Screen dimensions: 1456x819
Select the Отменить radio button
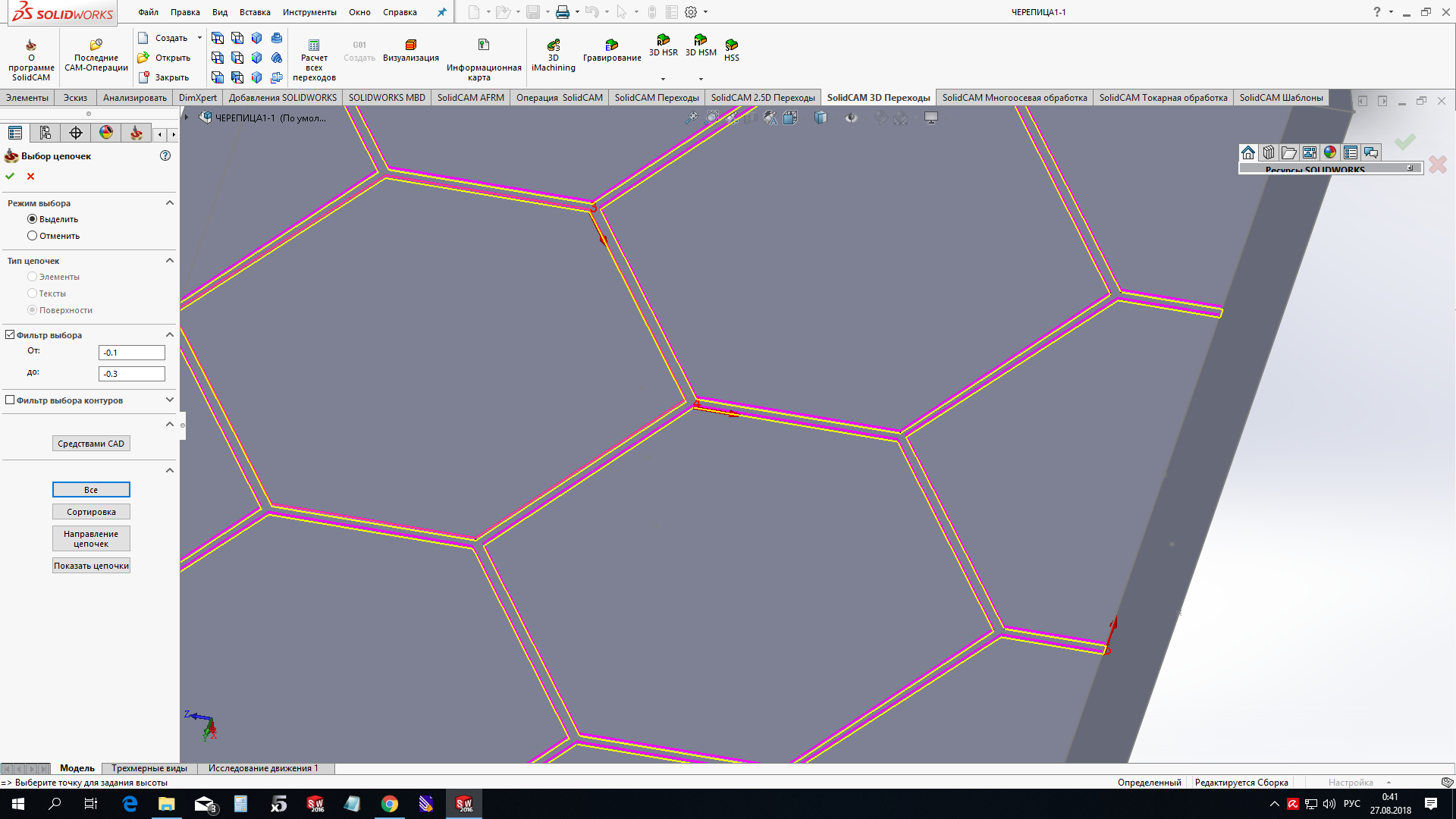(32, 236)
